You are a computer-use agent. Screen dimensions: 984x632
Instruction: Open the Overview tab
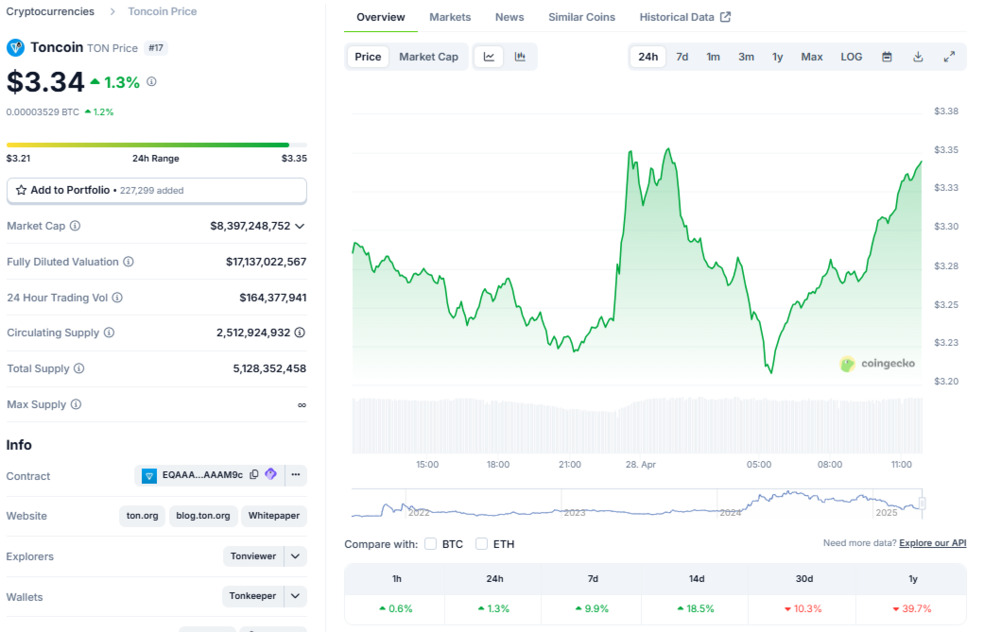pyautogui.click(x=380, y=17)
